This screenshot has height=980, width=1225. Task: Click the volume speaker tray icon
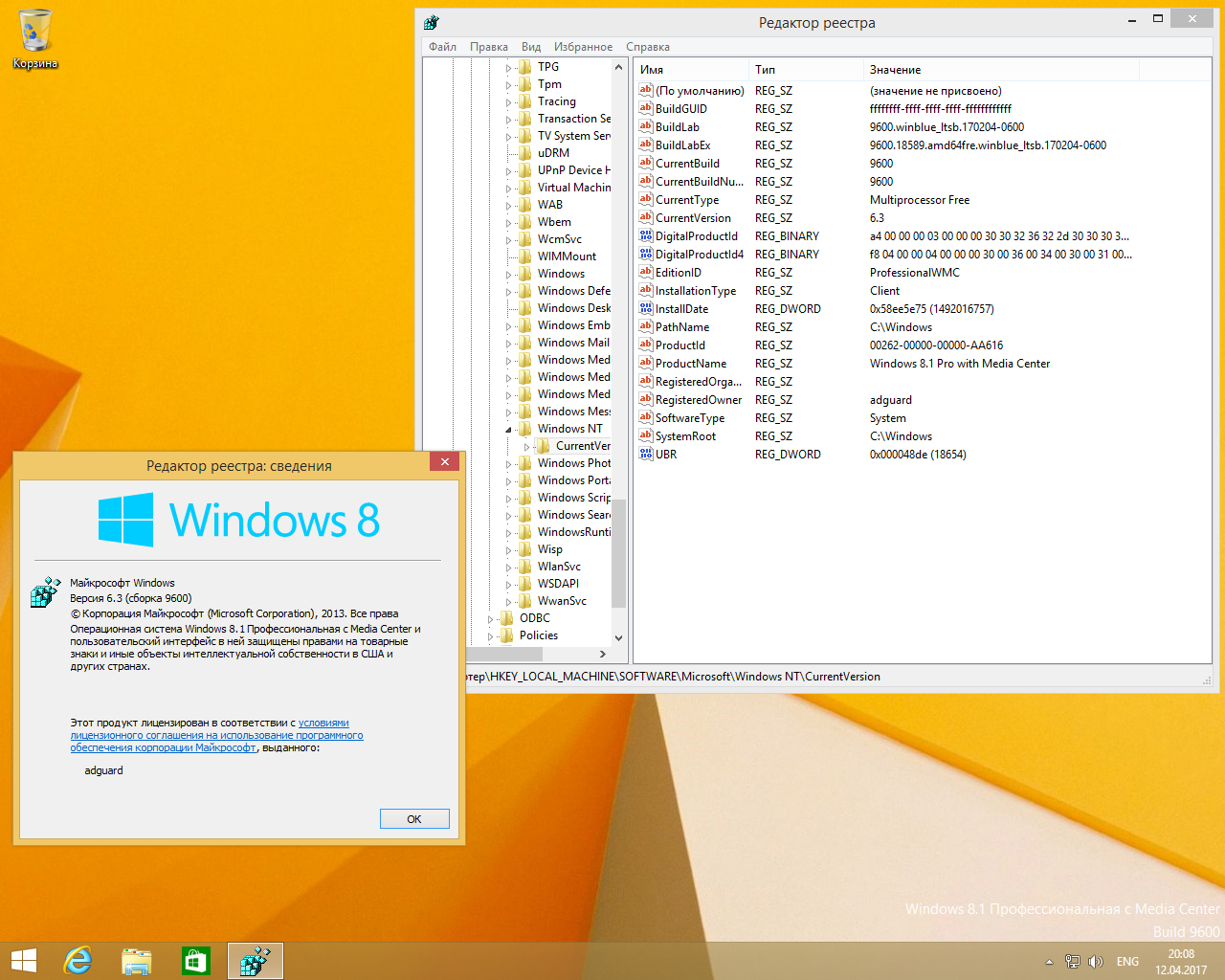click(x=1096, y=961)
